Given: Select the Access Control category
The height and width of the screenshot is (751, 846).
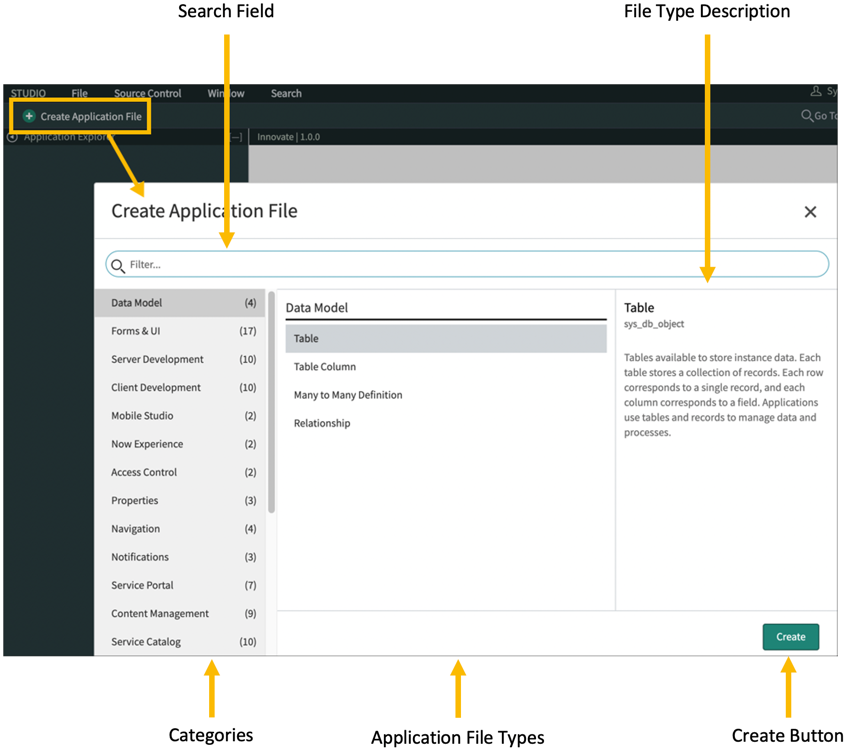Looking at the screenshot, I should point(147,472).
